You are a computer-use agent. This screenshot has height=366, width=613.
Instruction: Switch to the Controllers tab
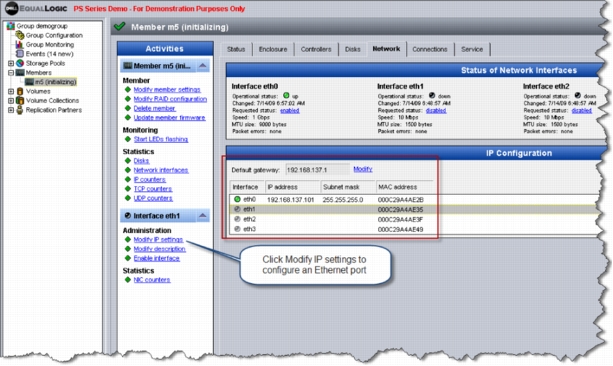pyautogui.click(x=316, y=49)
